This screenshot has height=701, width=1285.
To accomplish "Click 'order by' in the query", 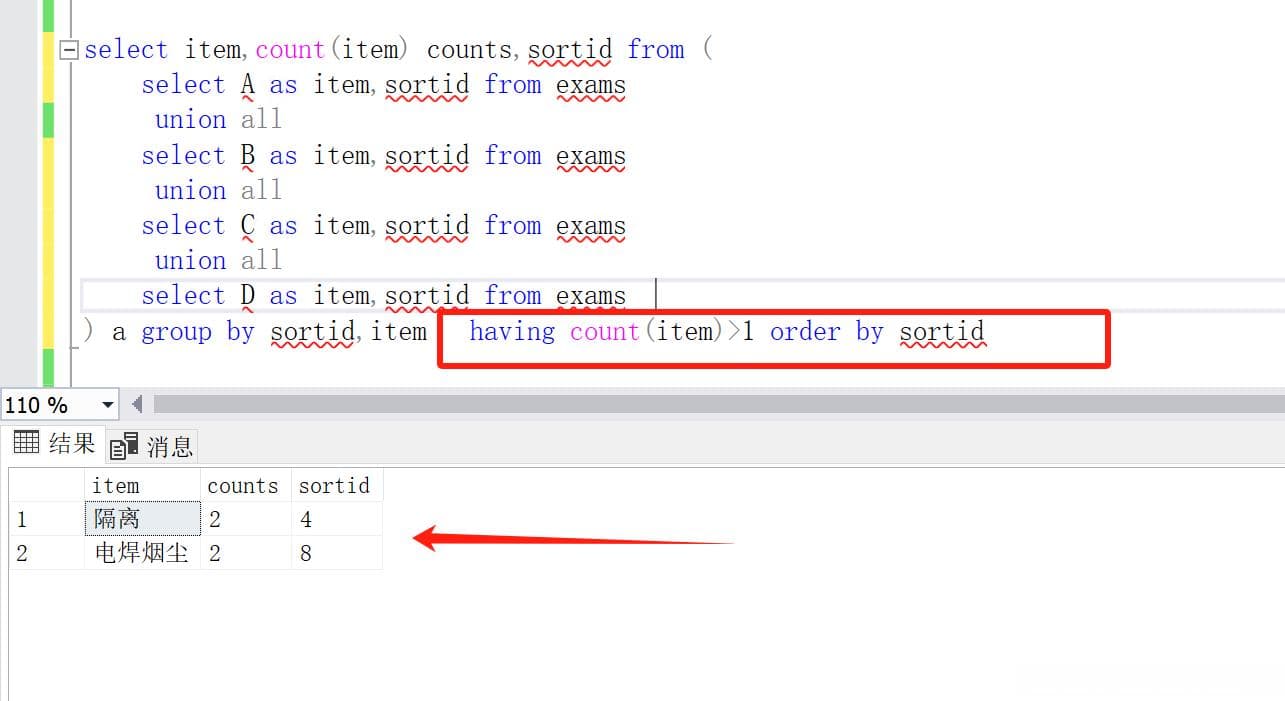I will [x=826, y=332].
